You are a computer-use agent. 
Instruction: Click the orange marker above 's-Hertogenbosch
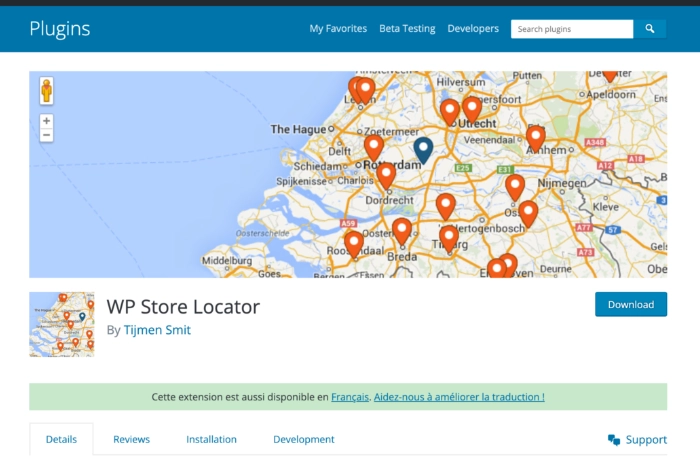coord(446,207)
